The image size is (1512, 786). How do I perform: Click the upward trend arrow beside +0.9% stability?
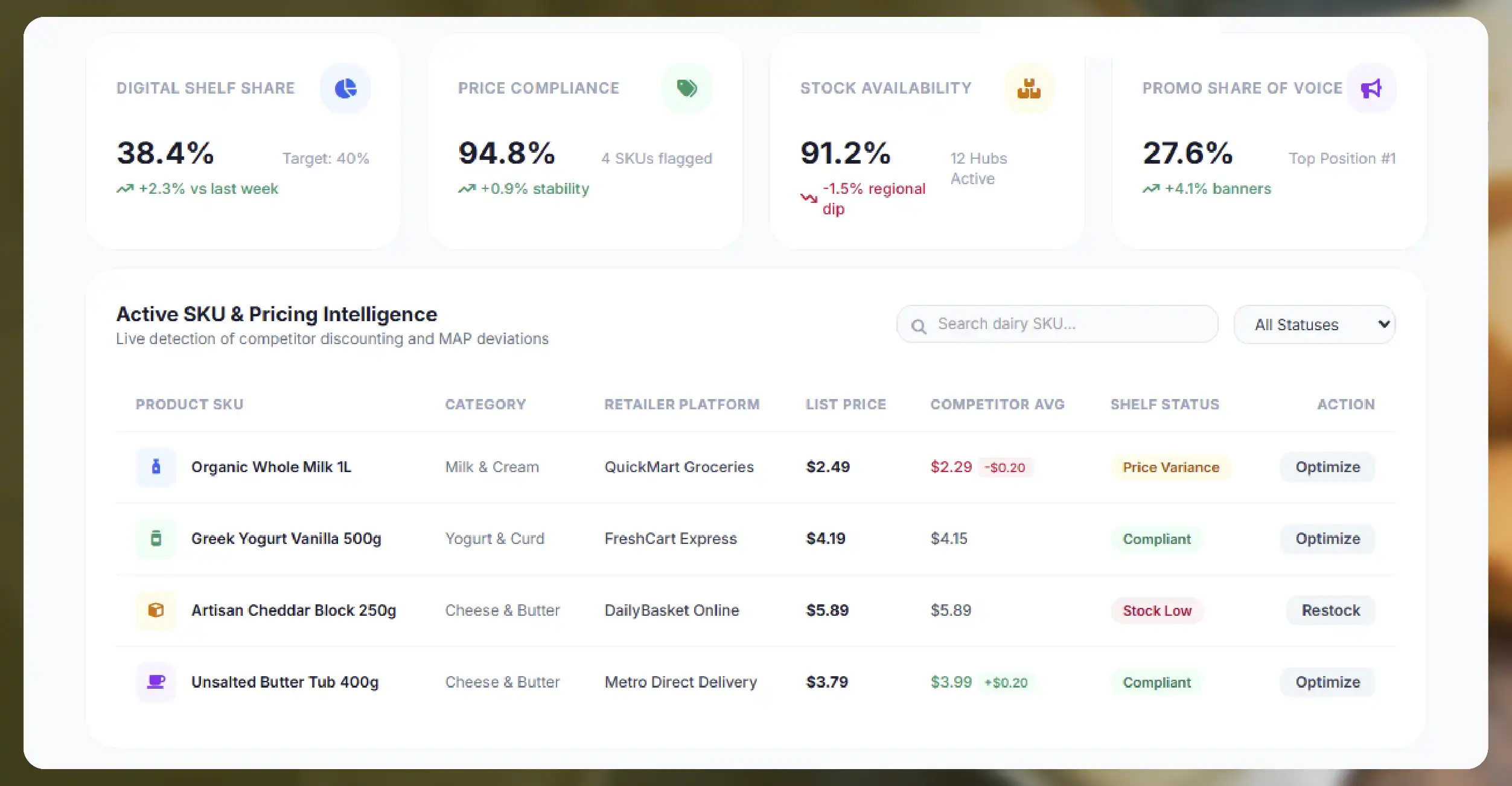tap(467, 189)
